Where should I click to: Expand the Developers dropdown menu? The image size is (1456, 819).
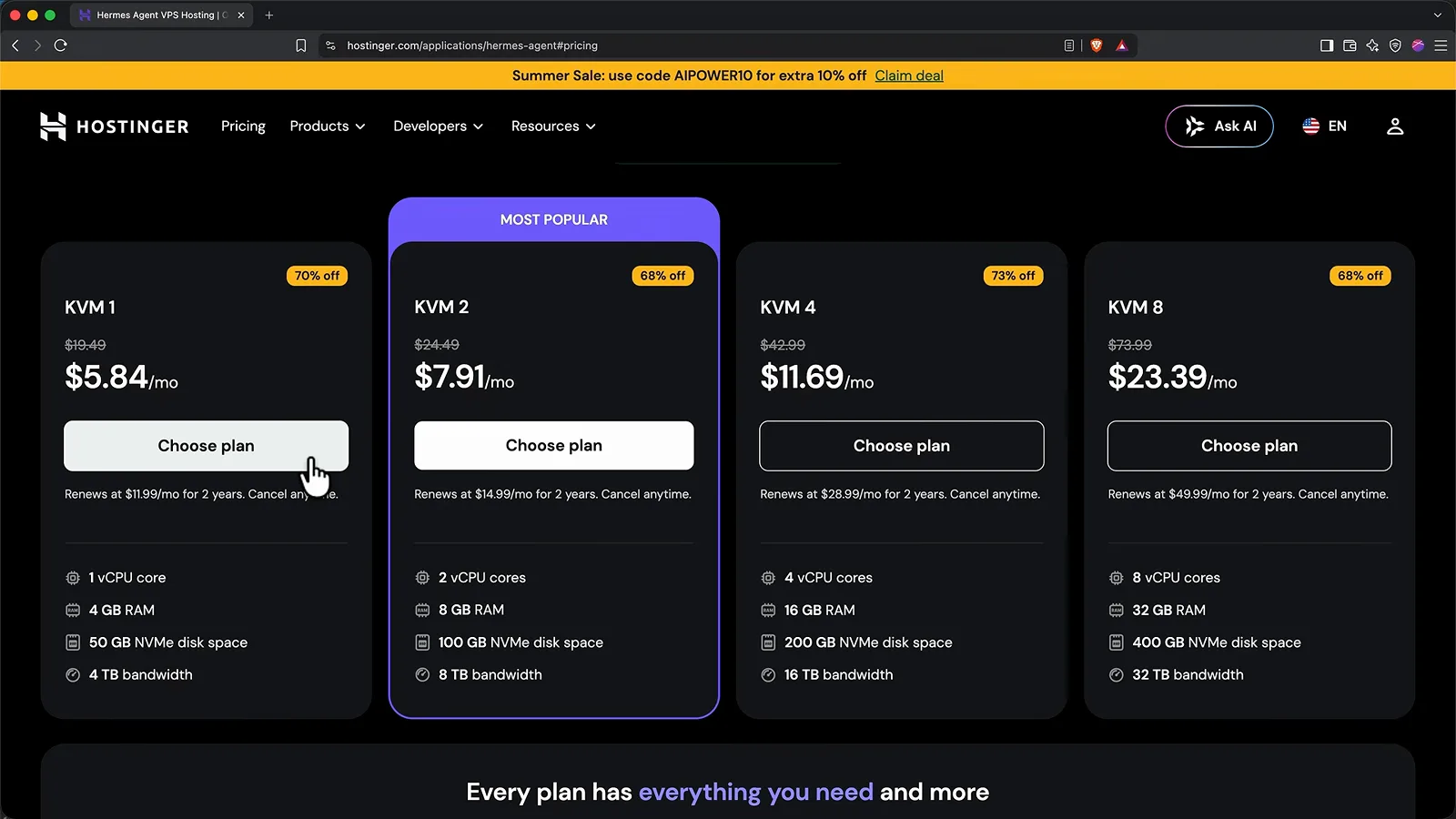click(439, 126)
